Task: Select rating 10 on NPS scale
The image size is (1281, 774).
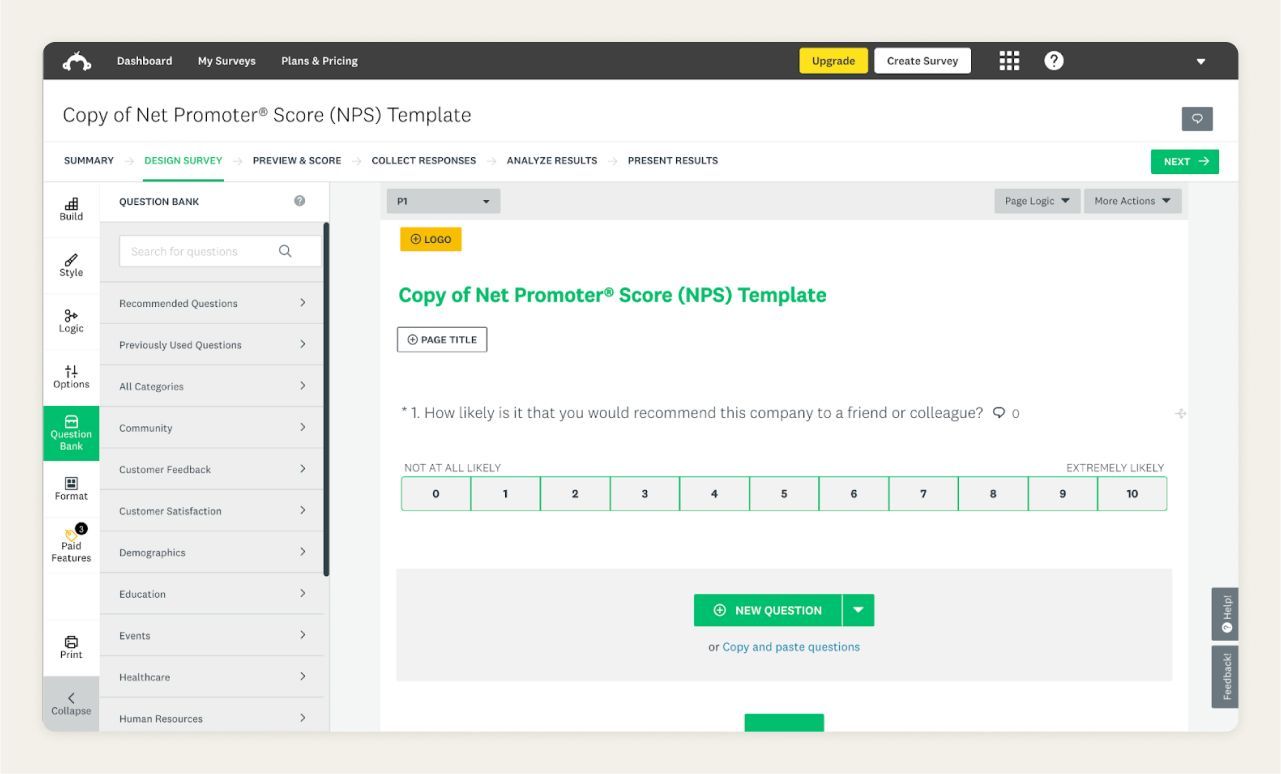Action: click(1132, 494)
